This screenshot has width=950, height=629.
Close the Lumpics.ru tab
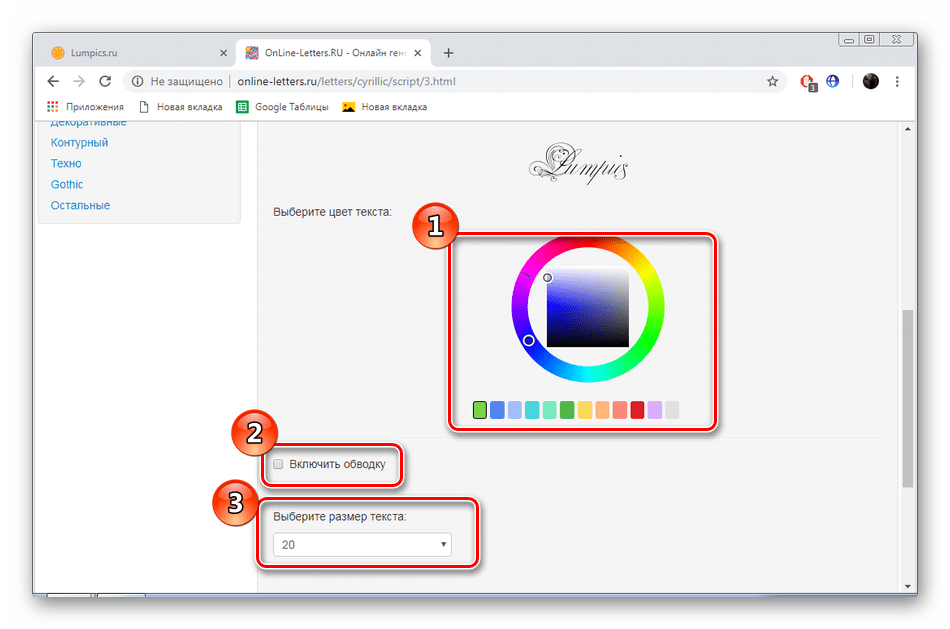pyautogui.click(x=223, y=53)
